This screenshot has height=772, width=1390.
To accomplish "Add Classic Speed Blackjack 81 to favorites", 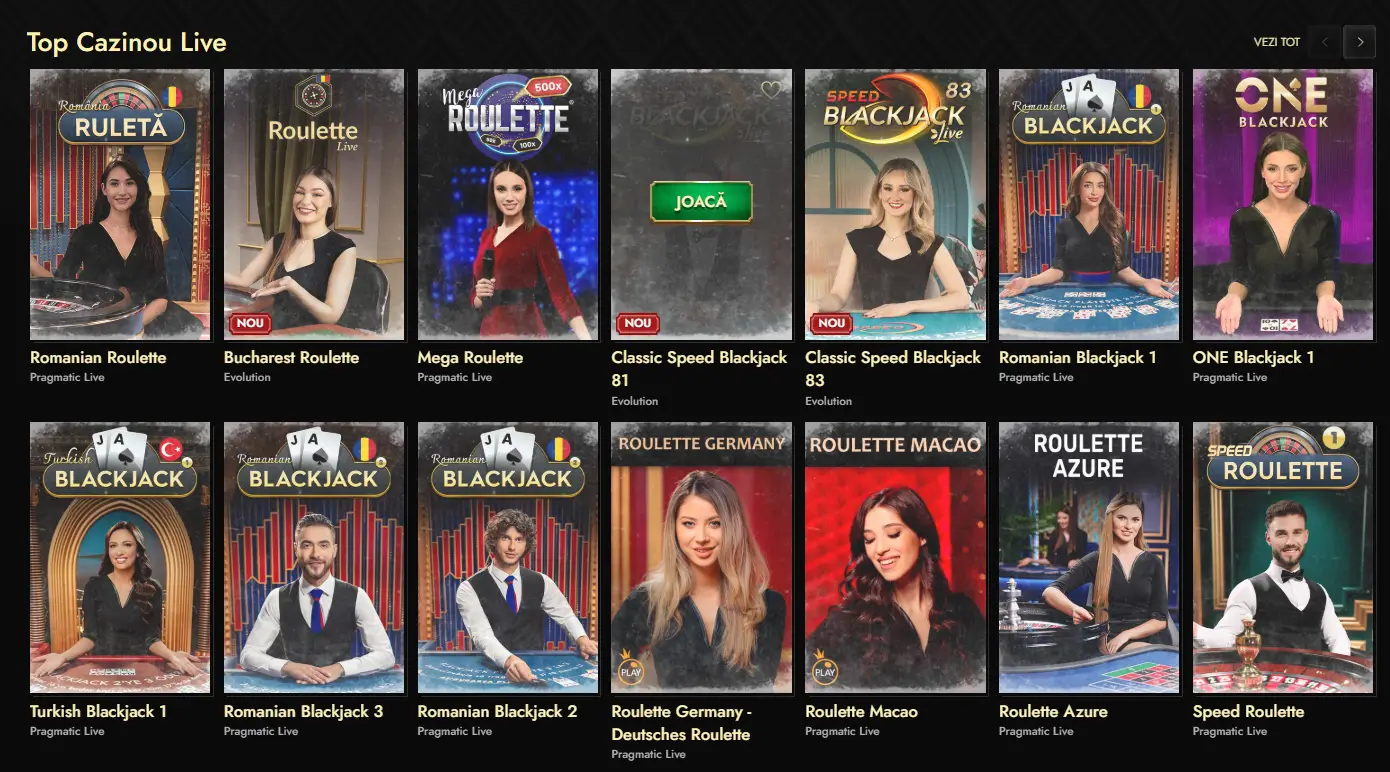I will coord(771,90).
